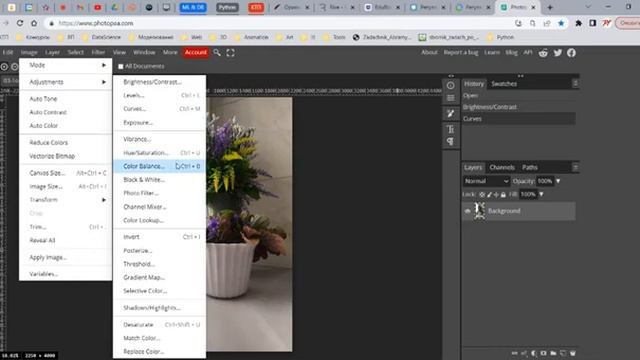
Task: Go to browser home page
Action: click(x=34, y=23)
